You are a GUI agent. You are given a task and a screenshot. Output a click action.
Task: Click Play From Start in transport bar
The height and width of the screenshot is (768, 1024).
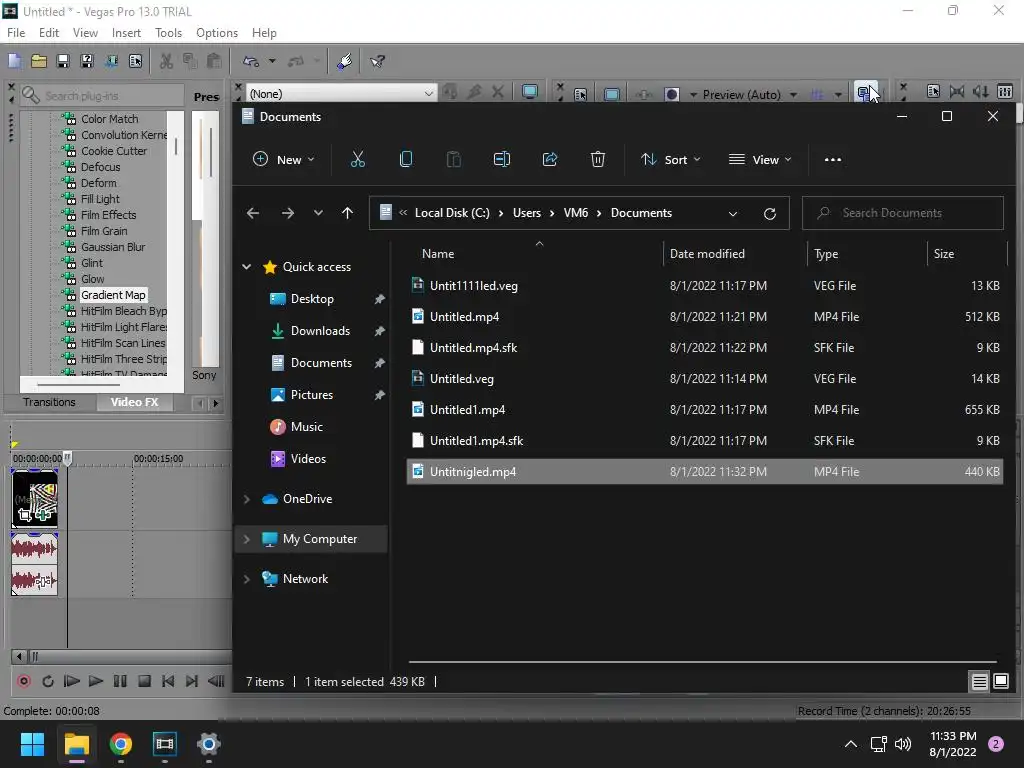click(72, 681)
